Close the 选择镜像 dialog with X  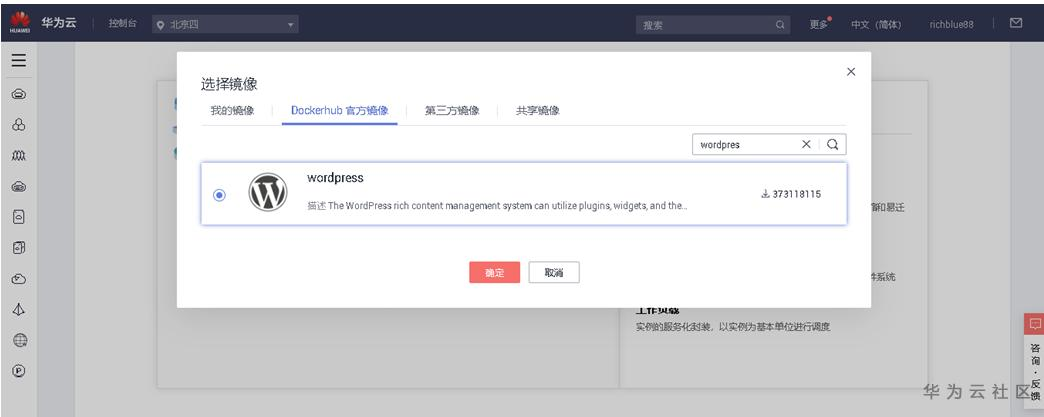pyautogui.click(x=851, y=72)
